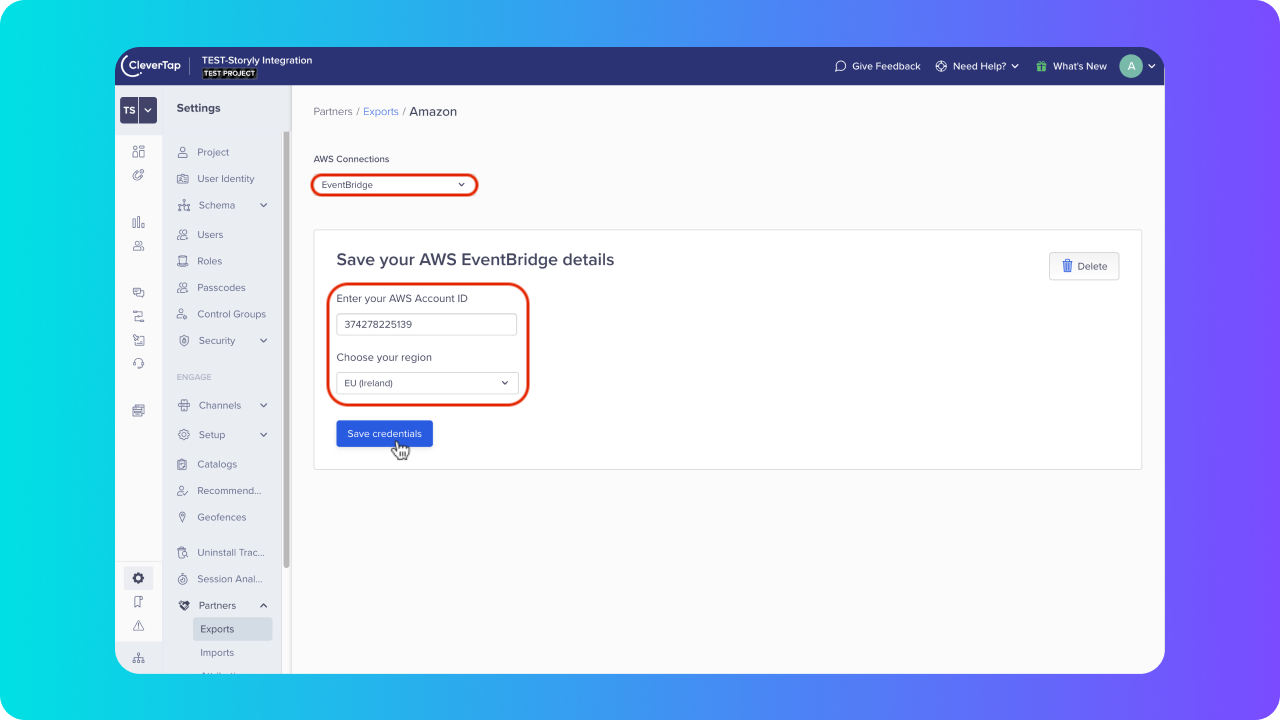Click the Exports breadcrumb link
This screenshot has width=1280, height=720.
381,112
